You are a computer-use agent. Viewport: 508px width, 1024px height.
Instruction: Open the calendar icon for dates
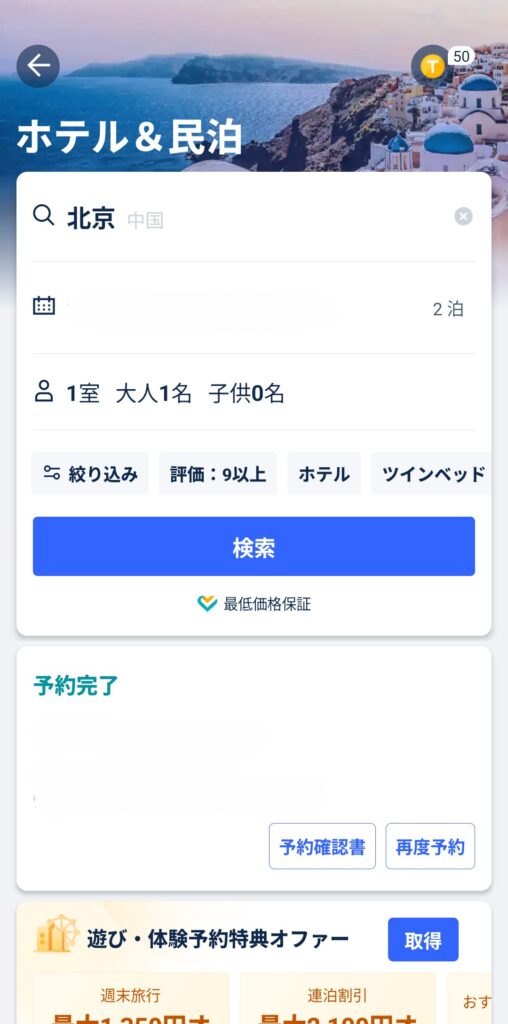click(44, 305)
